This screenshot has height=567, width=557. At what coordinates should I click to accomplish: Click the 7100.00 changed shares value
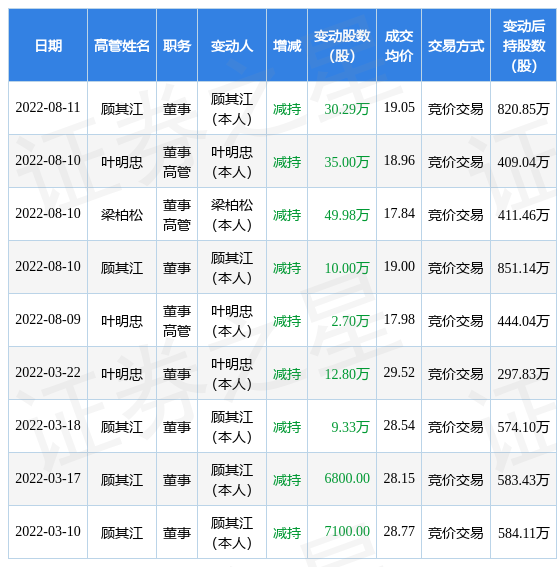tap(347, 531)
